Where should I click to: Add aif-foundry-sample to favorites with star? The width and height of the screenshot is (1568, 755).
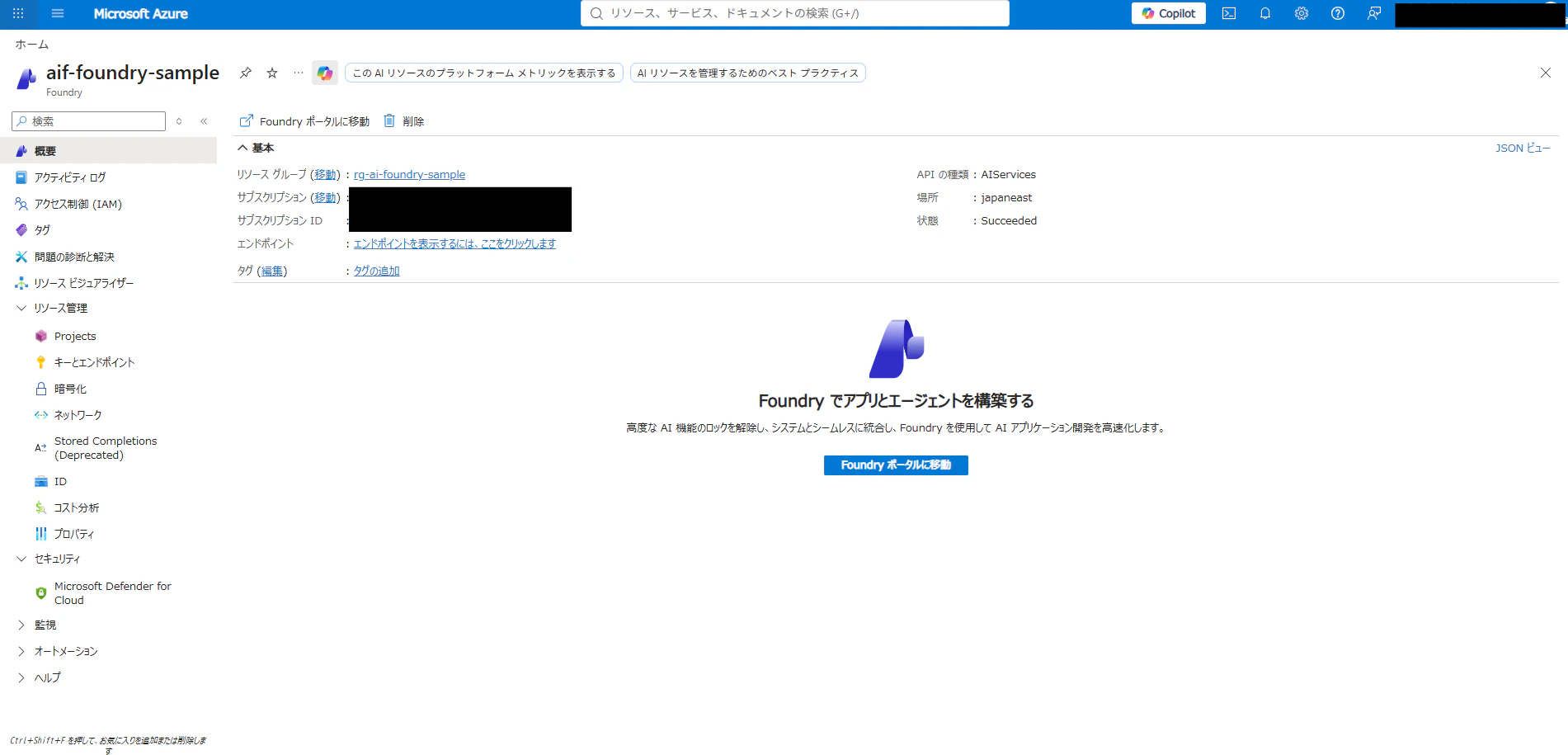click(272, 73)
